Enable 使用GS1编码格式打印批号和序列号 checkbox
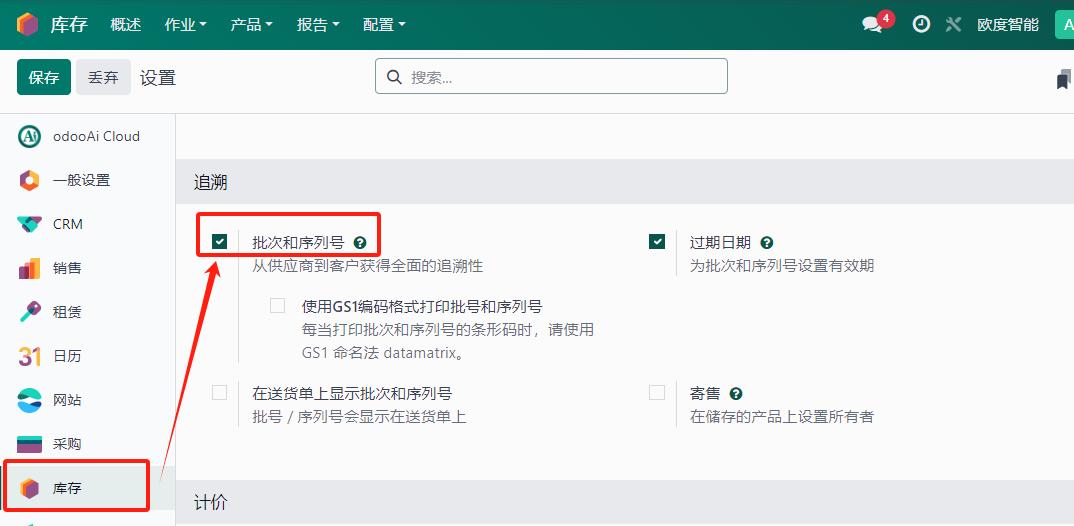This screenshot has height=526, width=1074. pyautogui.click(x=277, y=305)
